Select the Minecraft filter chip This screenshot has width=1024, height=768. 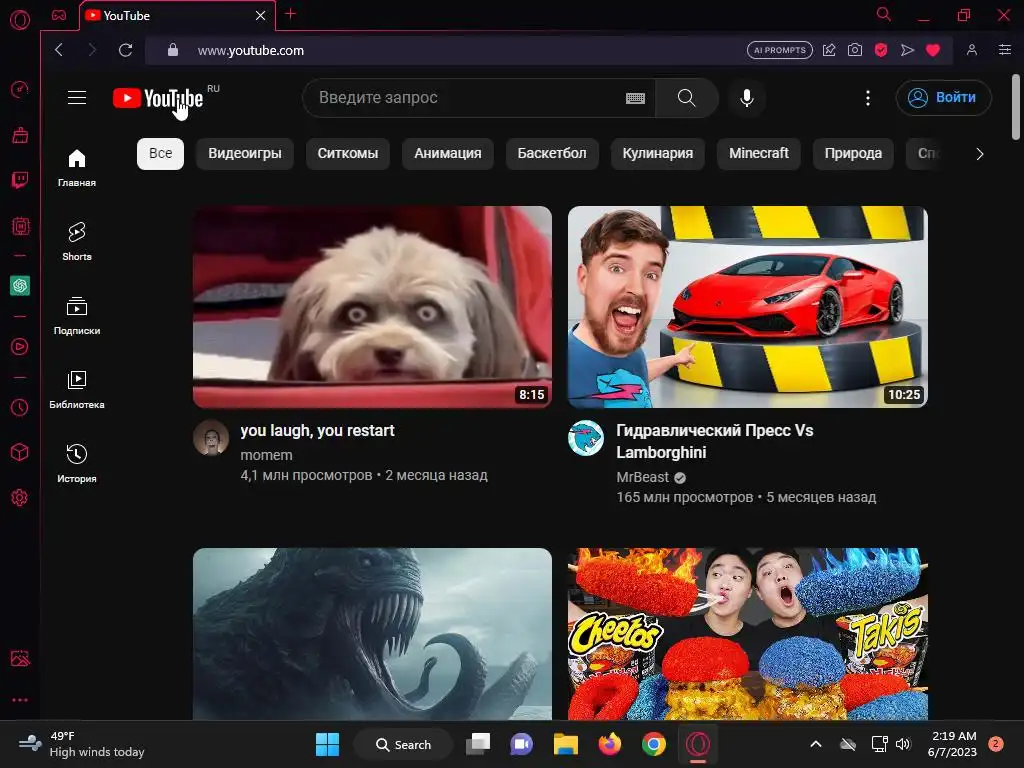point(759,153)
